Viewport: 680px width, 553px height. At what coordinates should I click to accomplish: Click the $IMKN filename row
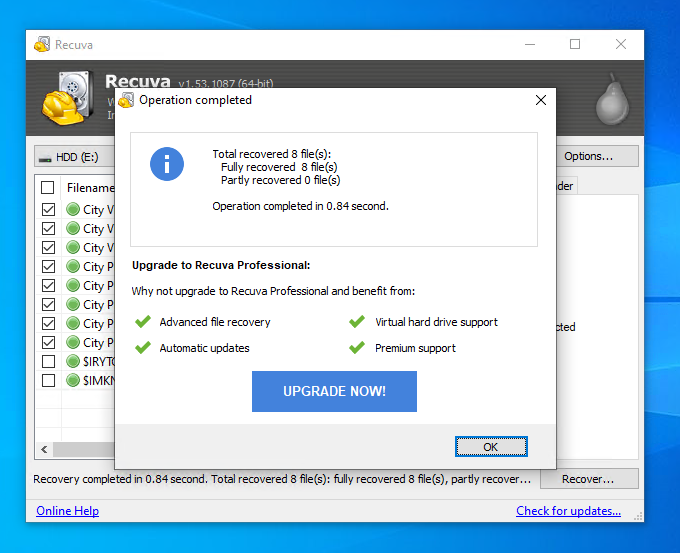click(99, 380)
